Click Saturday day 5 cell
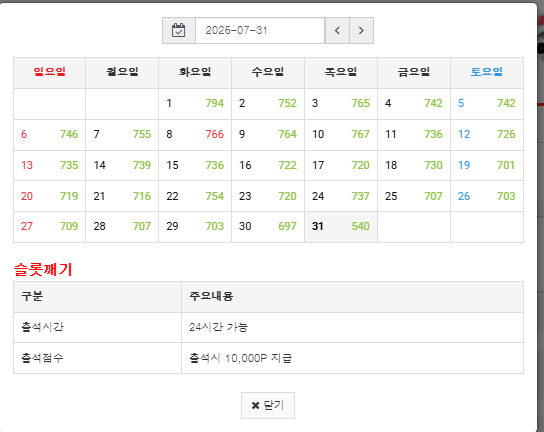The width and height of the screenshot is (544, 432). tap(487, 104)
